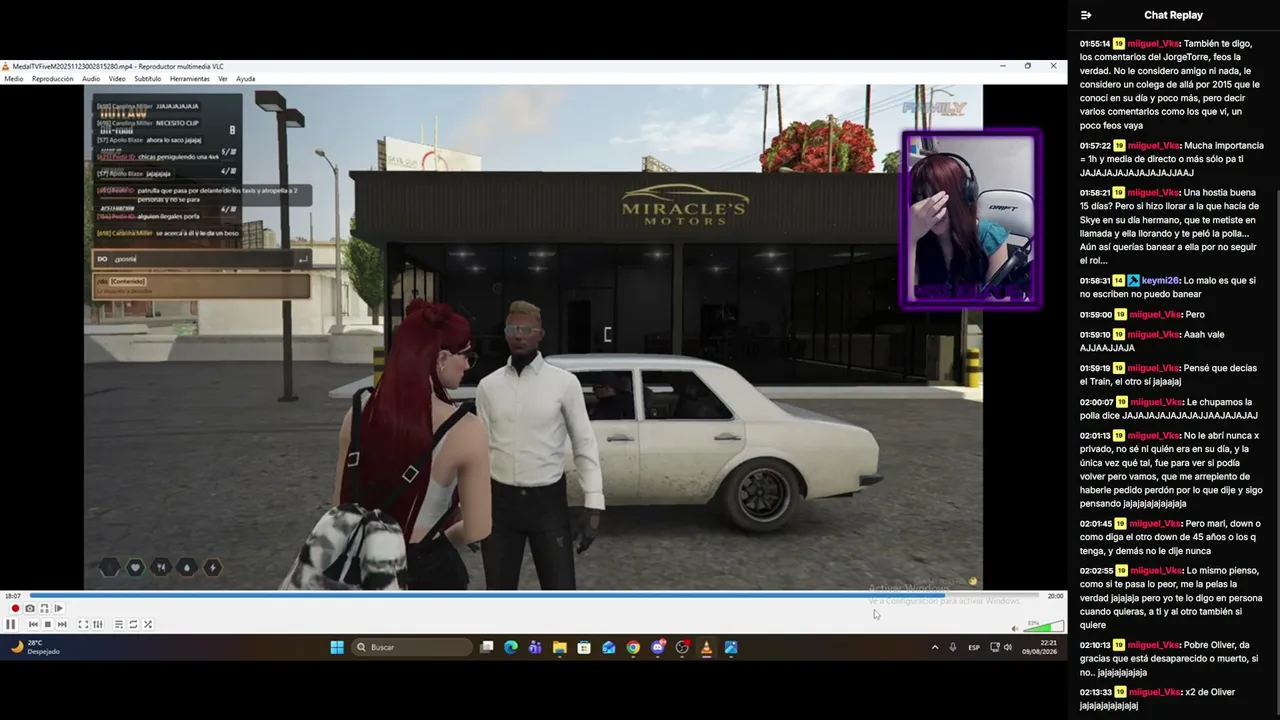Skip to previous media in VLC
Viewport: 1280px width, 720px height.
(x=33, y=624)
